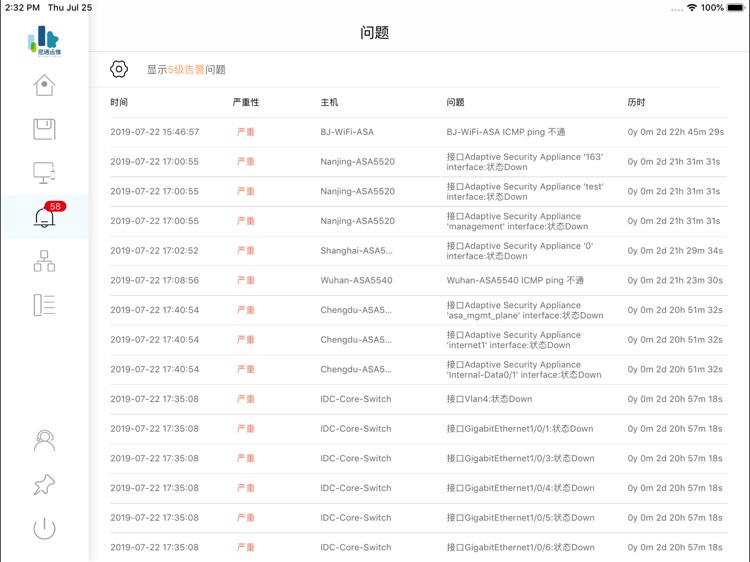This screenshot has height=562, width=750.
Task: Select the 'management' interface Down problem
Action: pyautogui.click(x=517, y=221)
